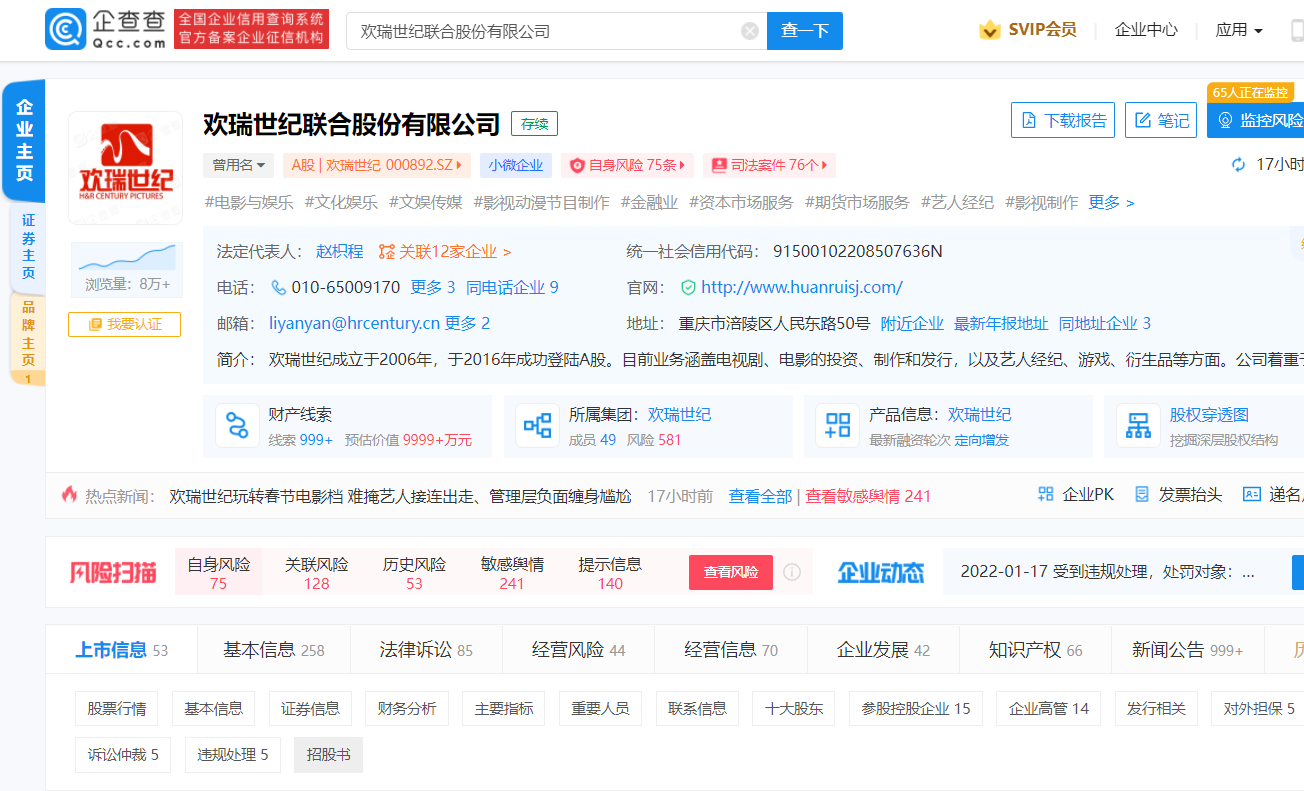Click the 欢瑞世纪 company logo thumbnail
Screen dimensions: 1304x791
pos(126,167)
